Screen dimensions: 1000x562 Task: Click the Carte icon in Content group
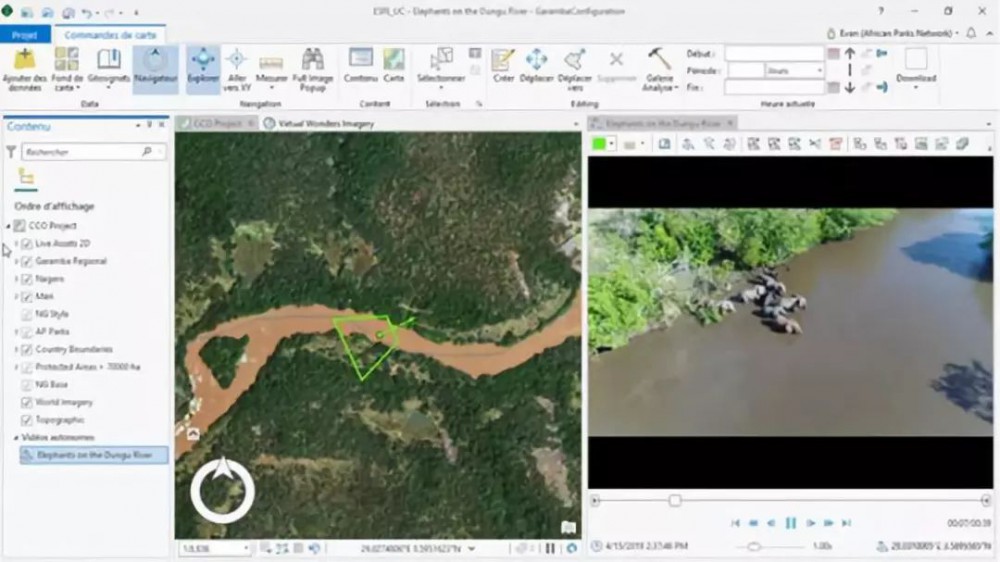tap(393, 66)
